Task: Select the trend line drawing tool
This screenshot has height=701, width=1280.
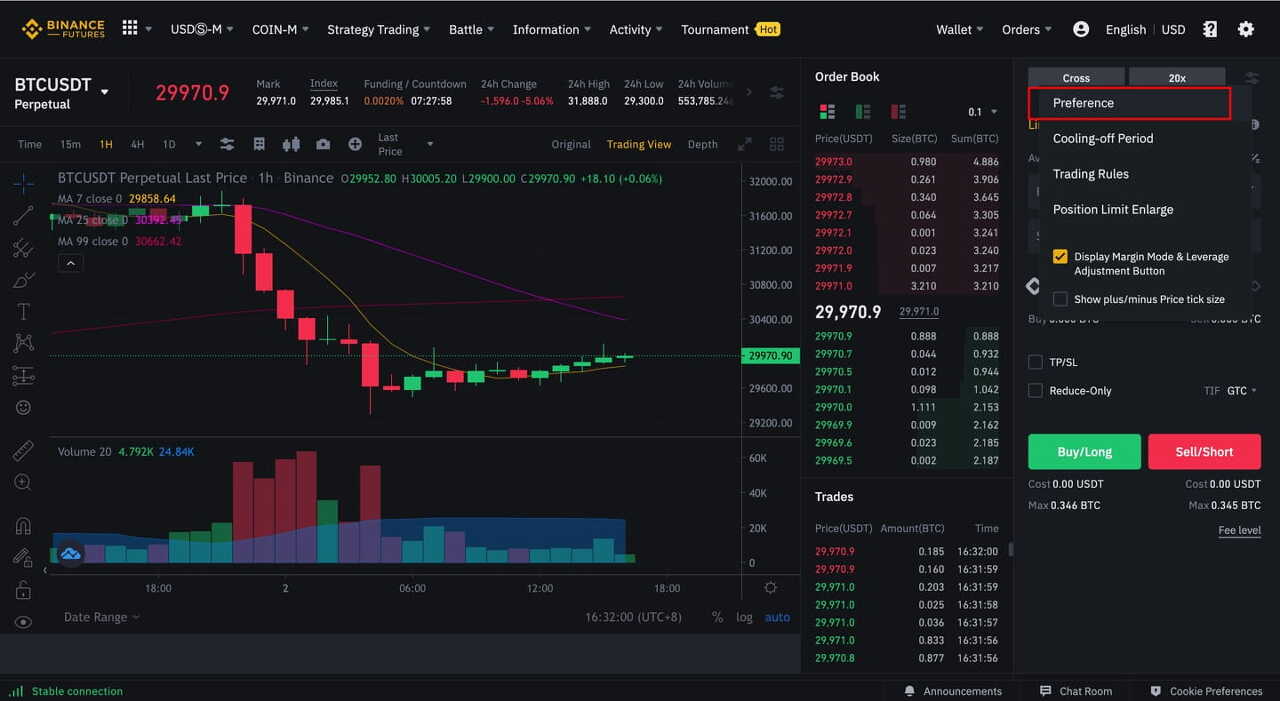Action: [23, 215]
